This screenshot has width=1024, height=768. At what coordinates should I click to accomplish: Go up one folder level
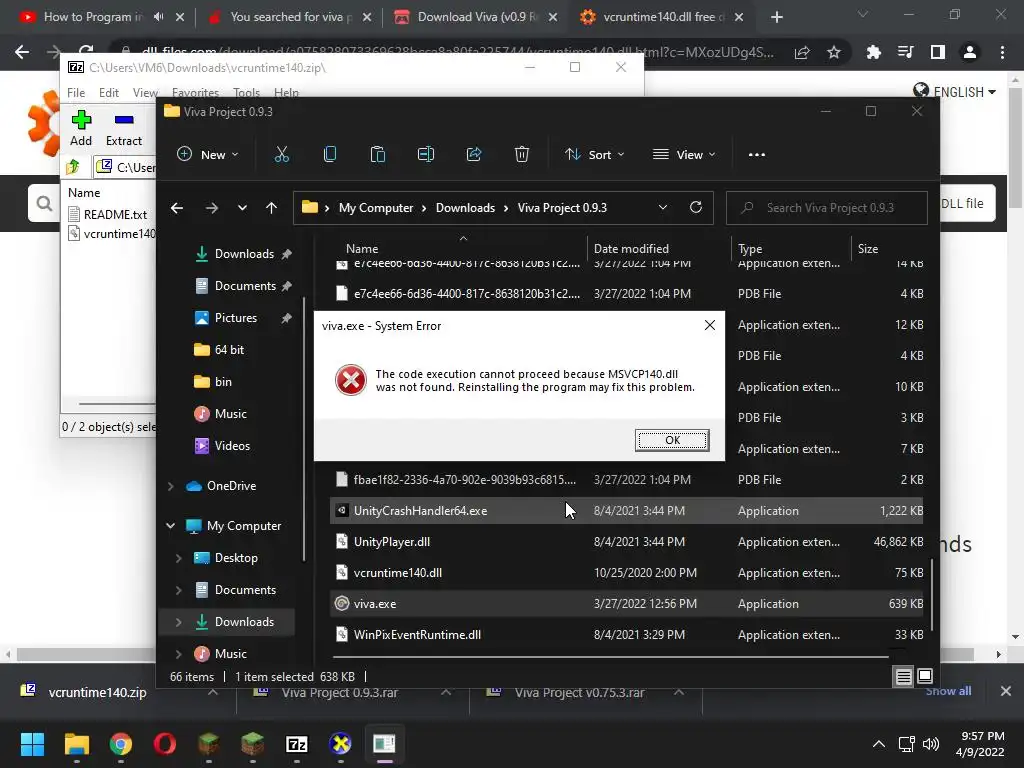(272, 208)
